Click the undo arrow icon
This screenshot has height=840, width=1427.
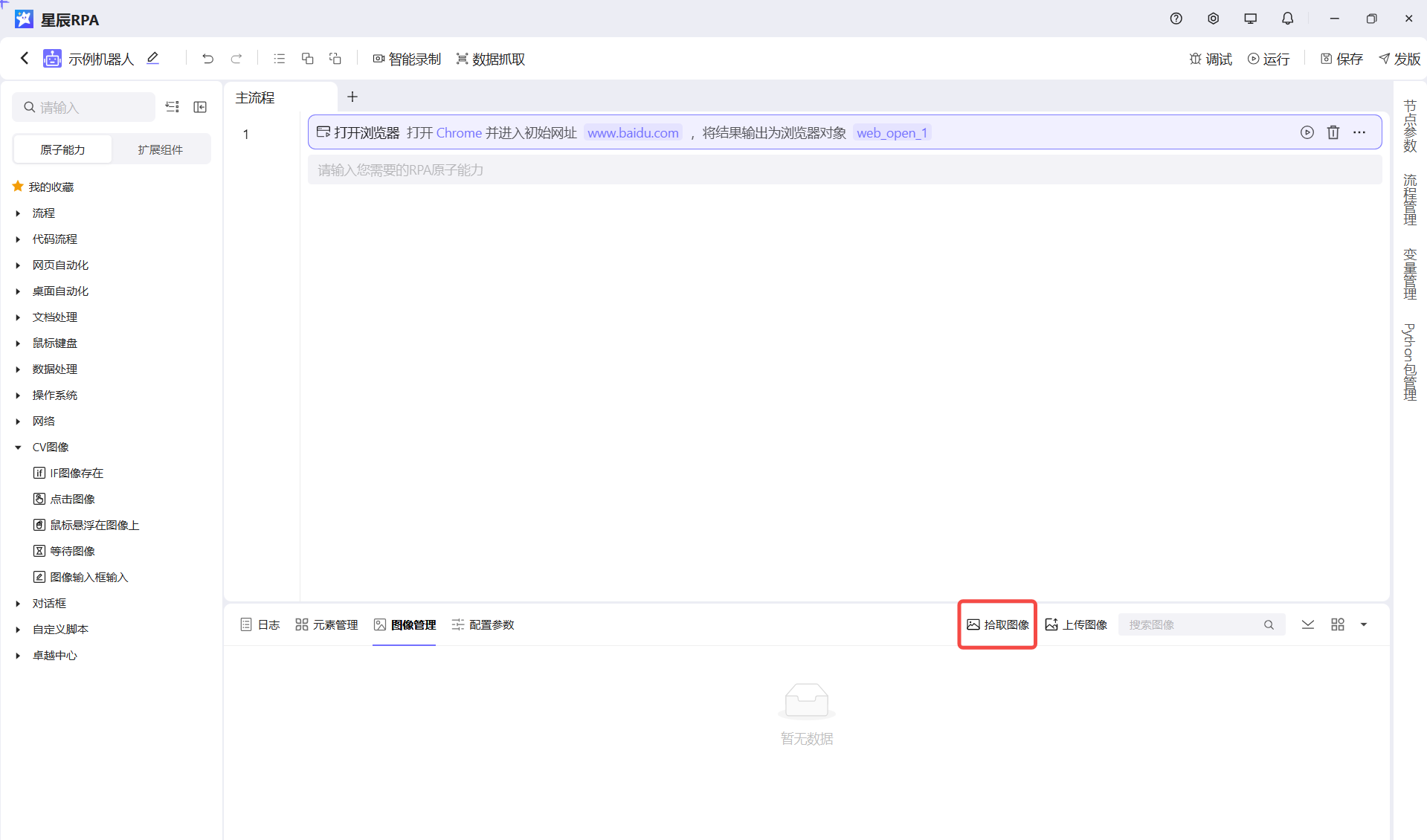coord(207,59)
